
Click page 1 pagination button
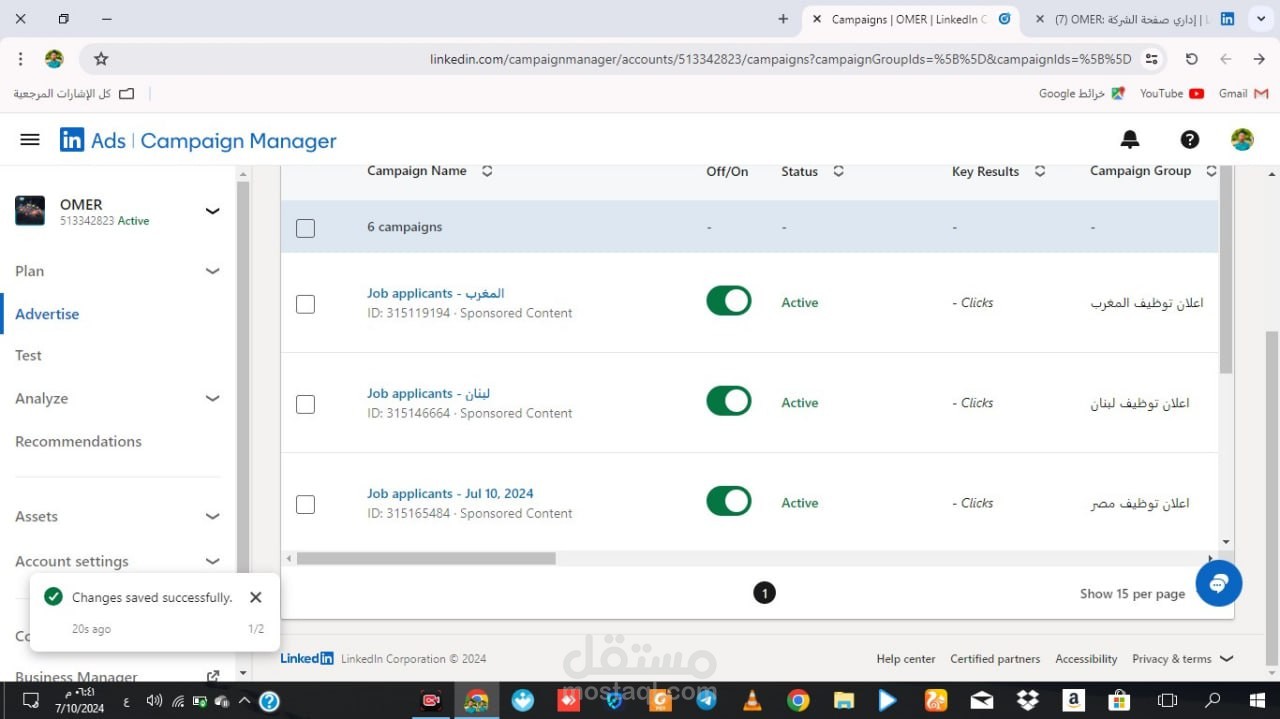coord(764,593)
